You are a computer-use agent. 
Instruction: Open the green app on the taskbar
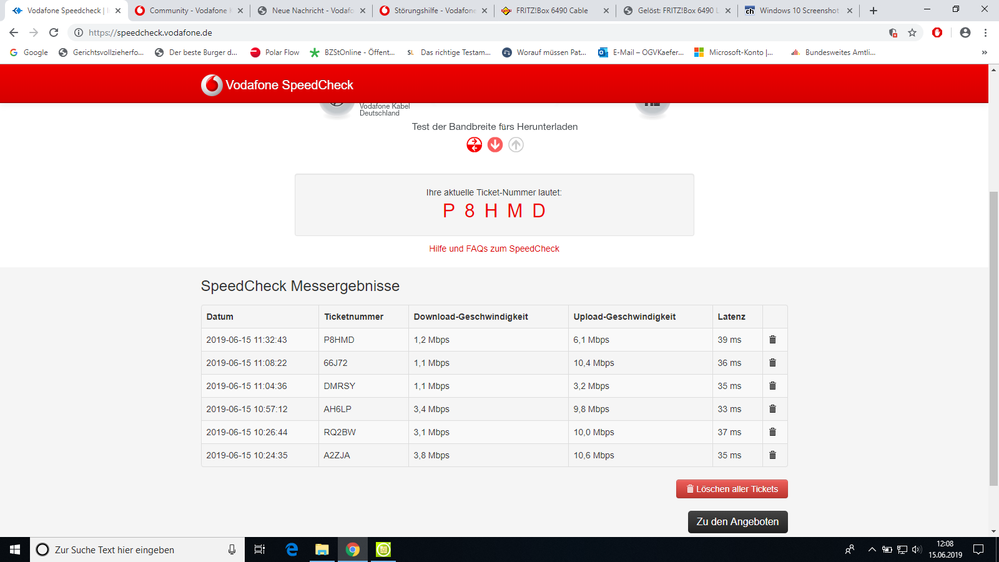383,549
